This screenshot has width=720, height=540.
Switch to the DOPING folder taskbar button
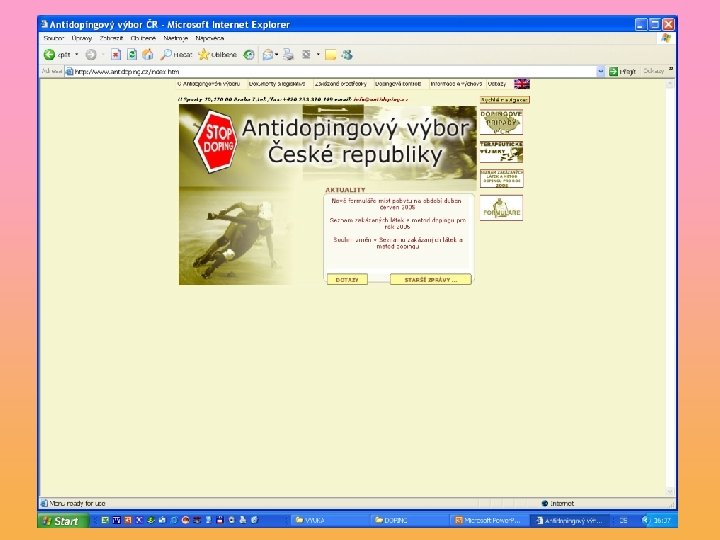tap(408, 520)
